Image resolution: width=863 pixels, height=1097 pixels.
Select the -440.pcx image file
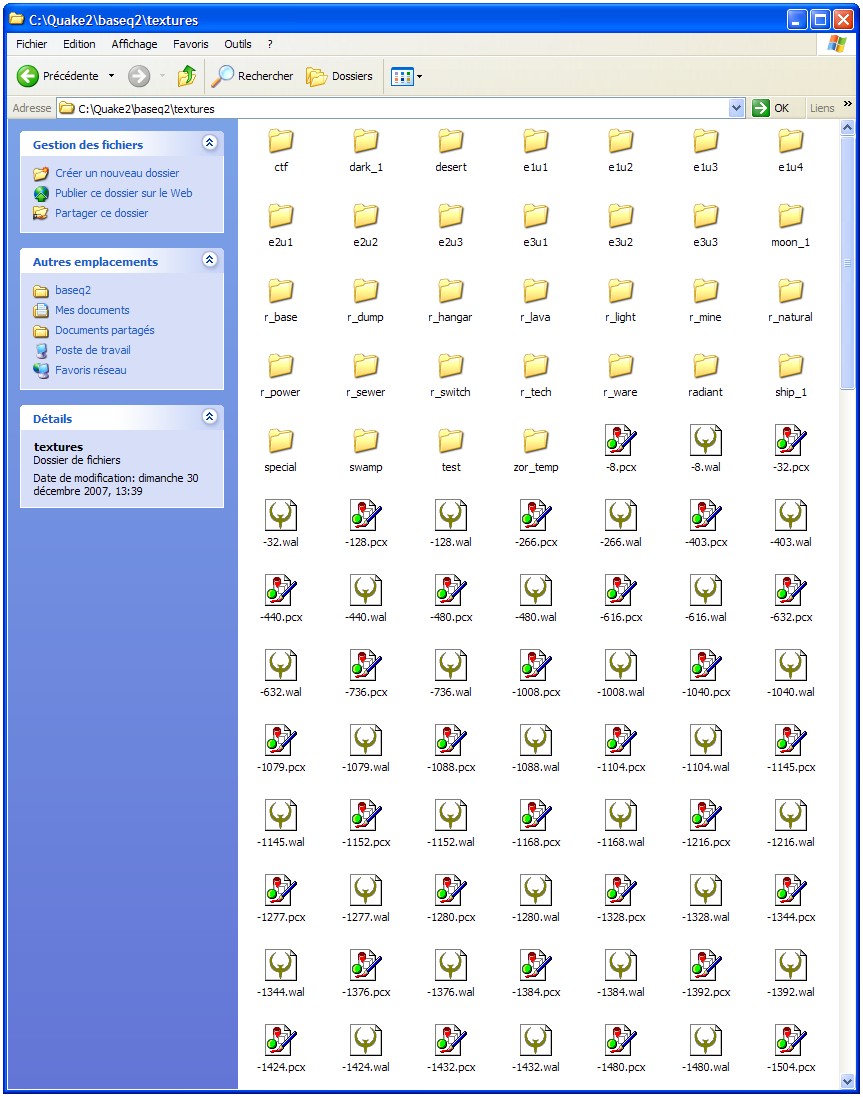[280, 590]
